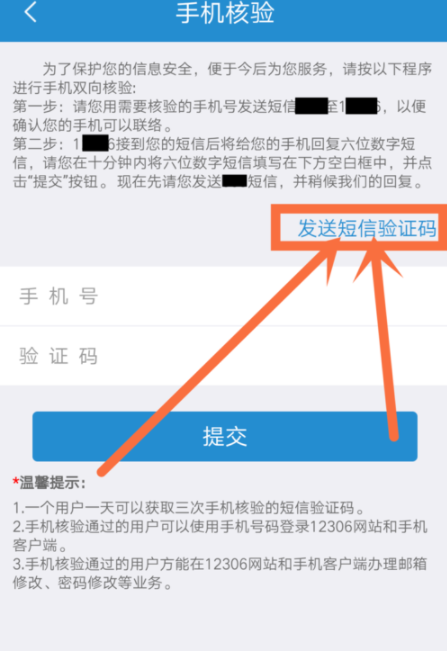Viewport: 447px width, 651px height.
Task: Tap the redacted SMS content block in 第一步
Action: tap(312, 106)
